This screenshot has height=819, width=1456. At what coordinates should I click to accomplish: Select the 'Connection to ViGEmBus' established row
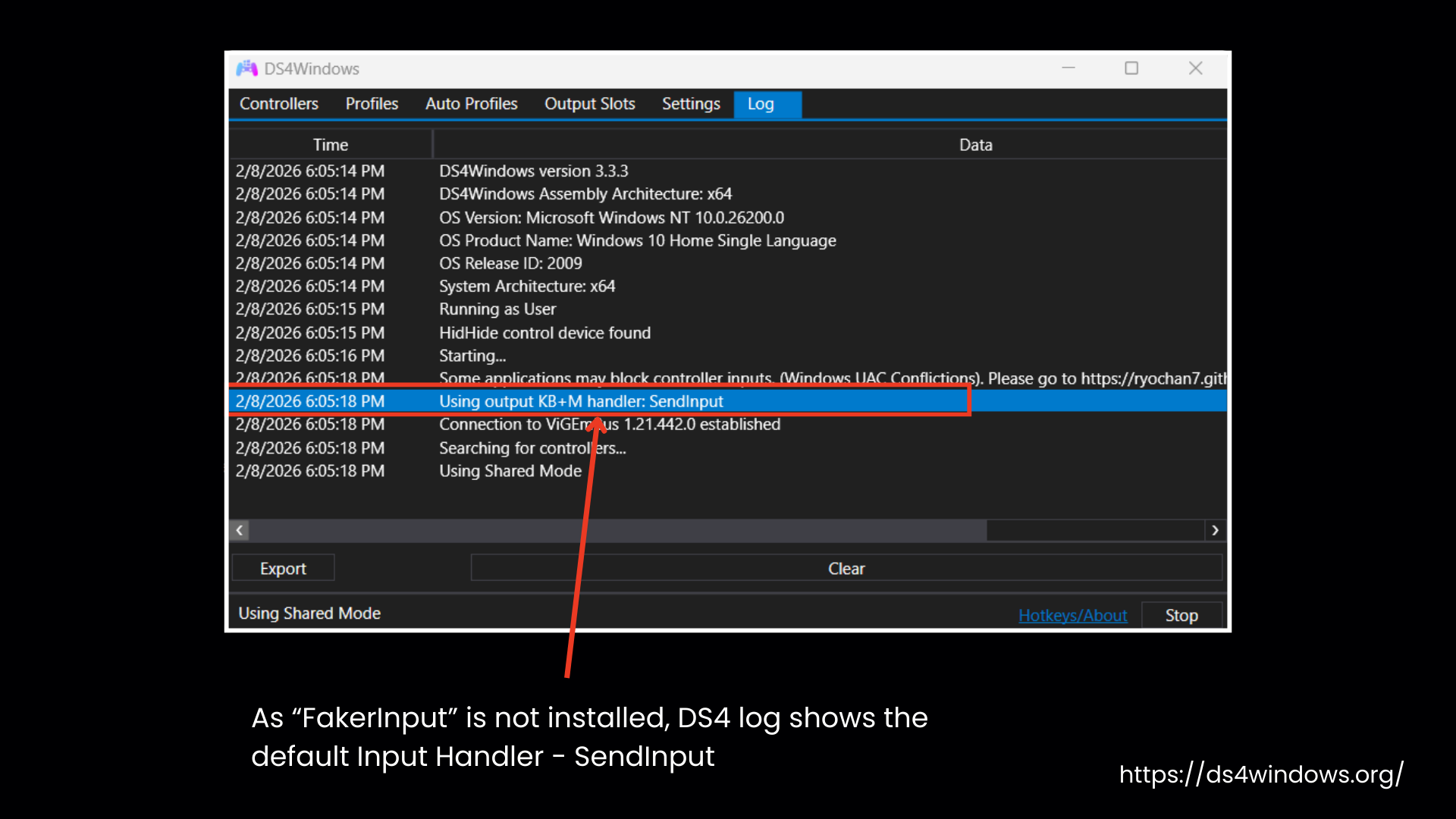(x=728, y=425)
